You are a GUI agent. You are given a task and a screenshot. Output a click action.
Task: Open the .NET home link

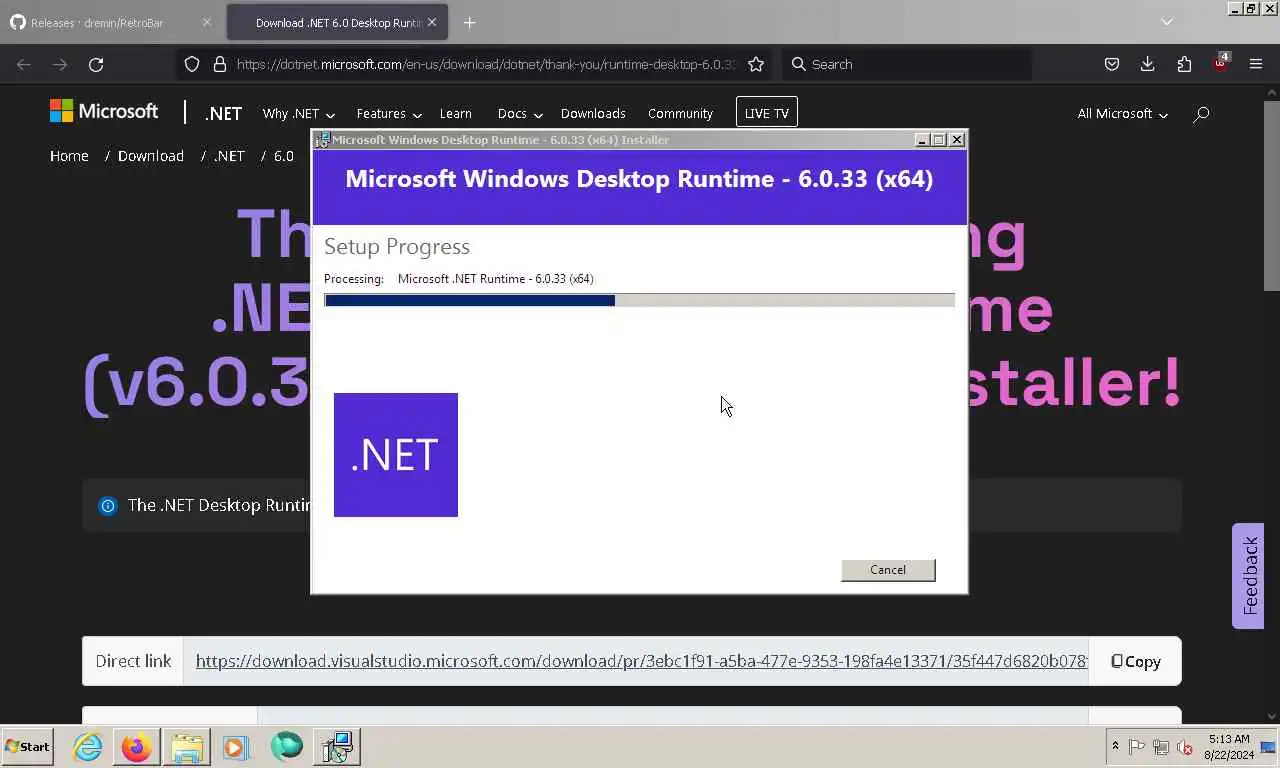223,113
